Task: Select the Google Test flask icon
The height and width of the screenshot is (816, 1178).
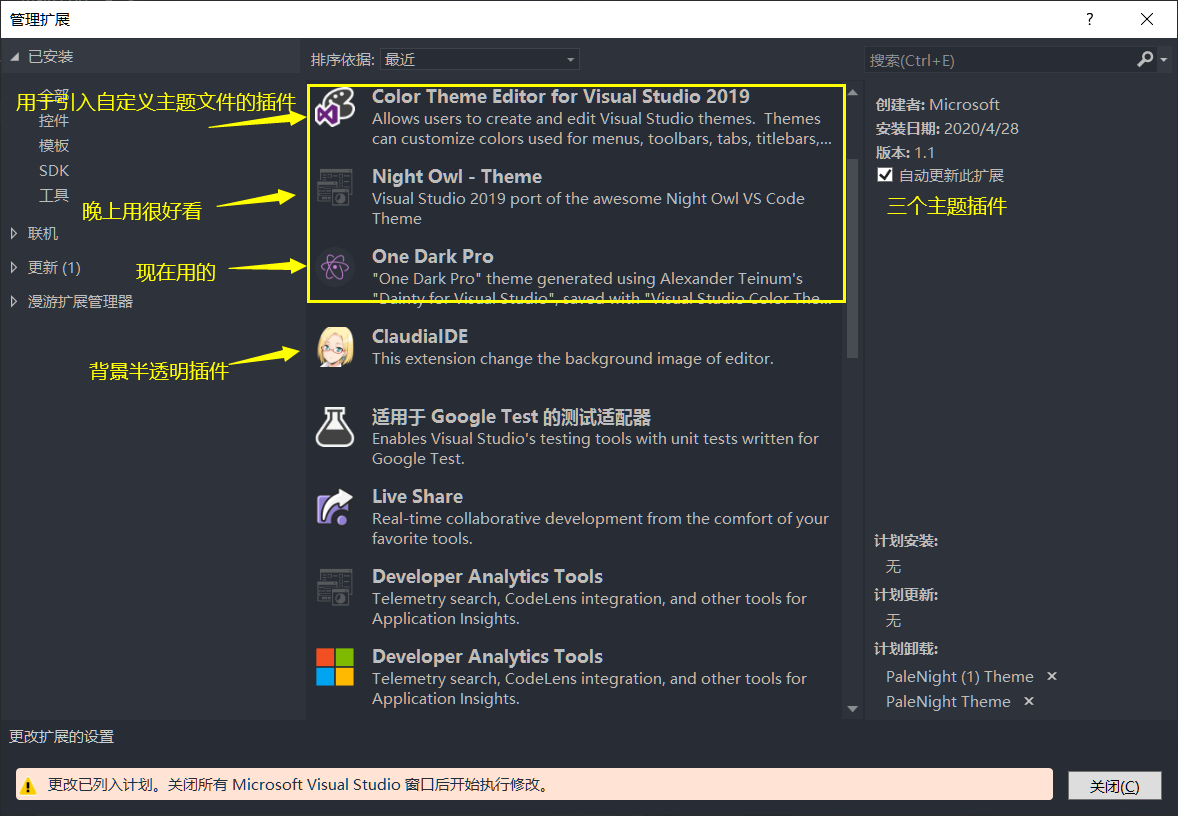Action: (335, 427)
